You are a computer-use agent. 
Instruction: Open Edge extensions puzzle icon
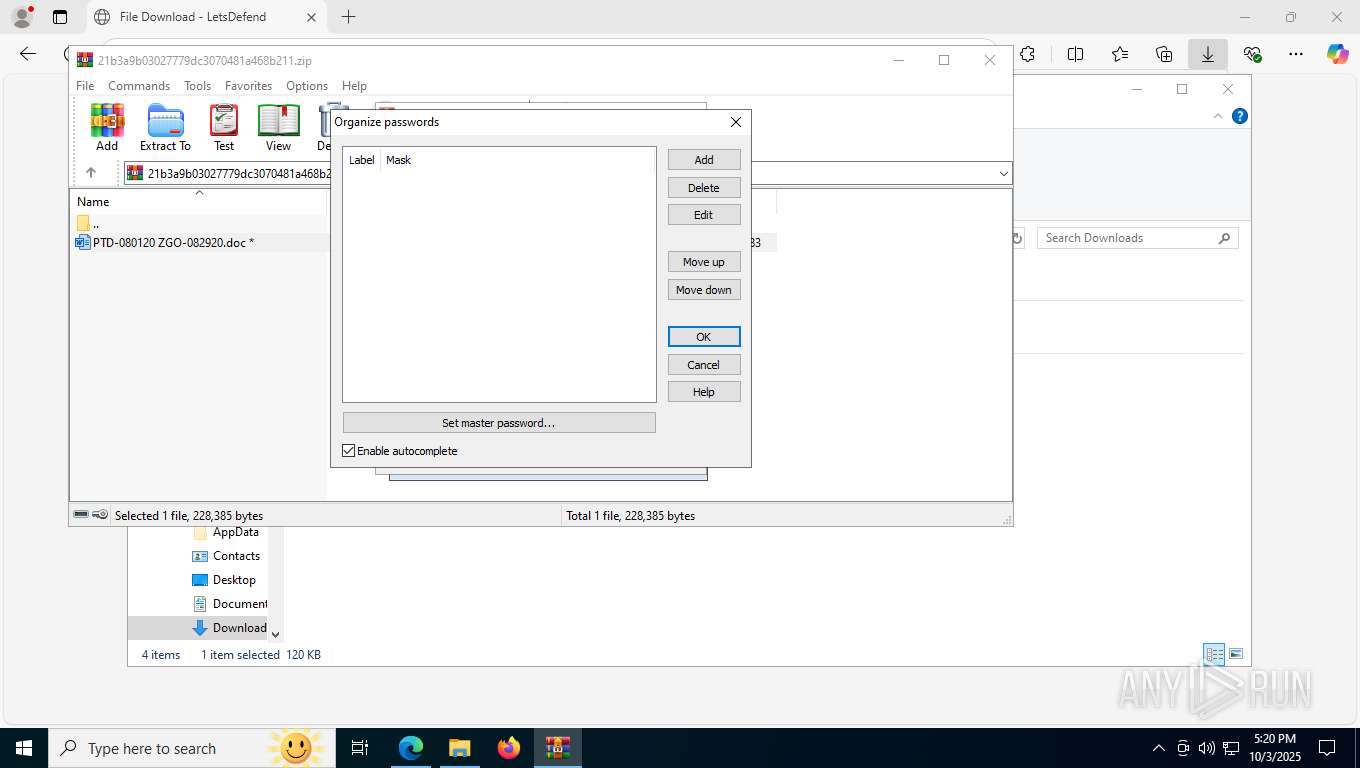[1027, 54]
